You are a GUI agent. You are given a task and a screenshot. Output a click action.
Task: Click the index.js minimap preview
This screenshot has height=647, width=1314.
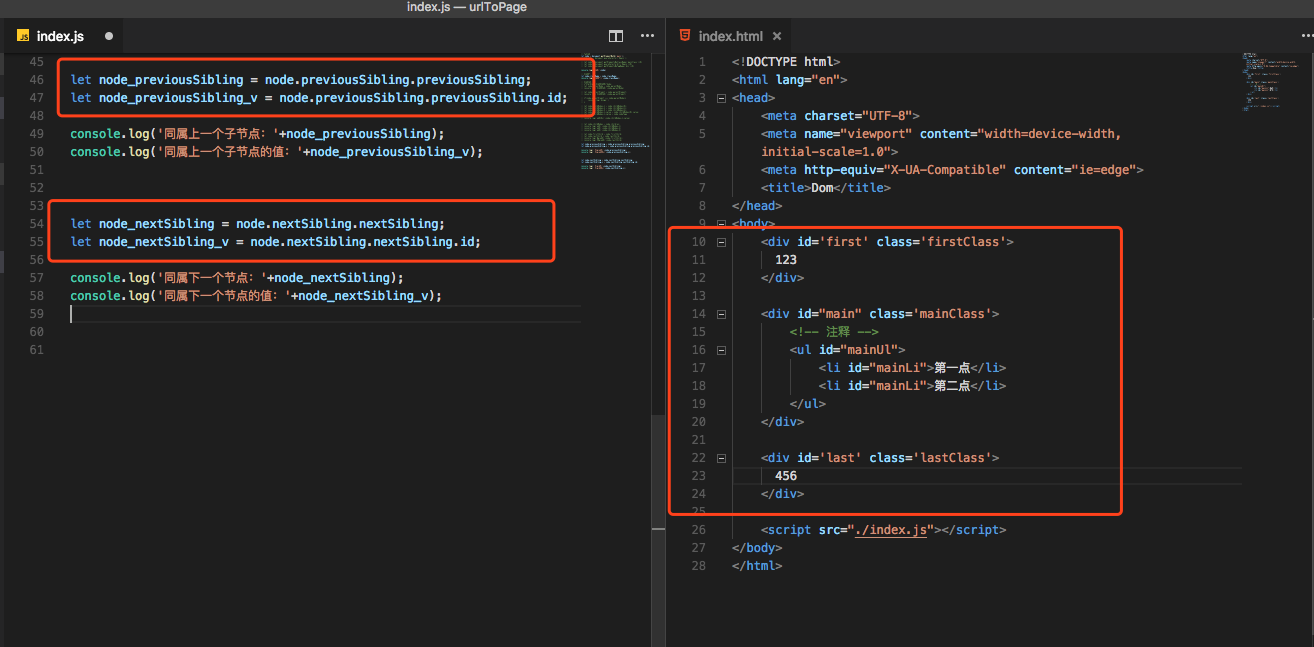click(x=614, y=111)
